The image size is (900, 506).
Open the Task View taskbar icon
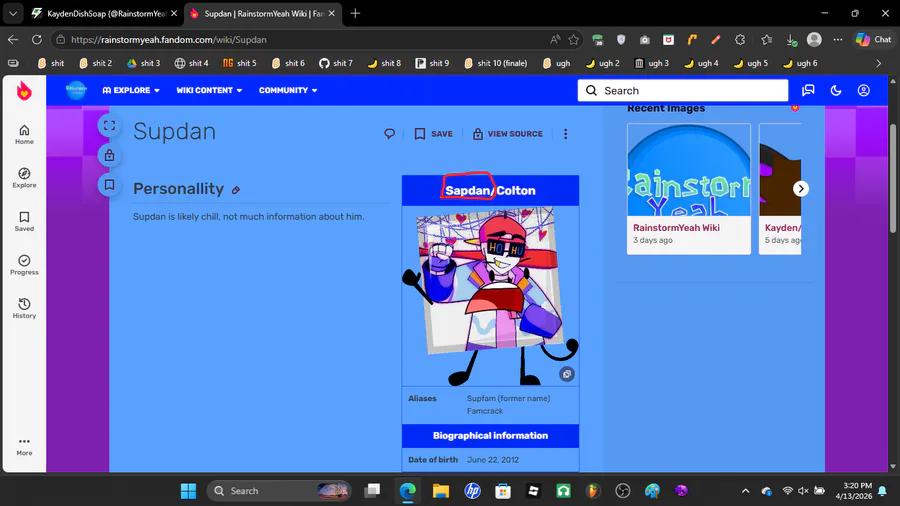(x=373, y=491)
